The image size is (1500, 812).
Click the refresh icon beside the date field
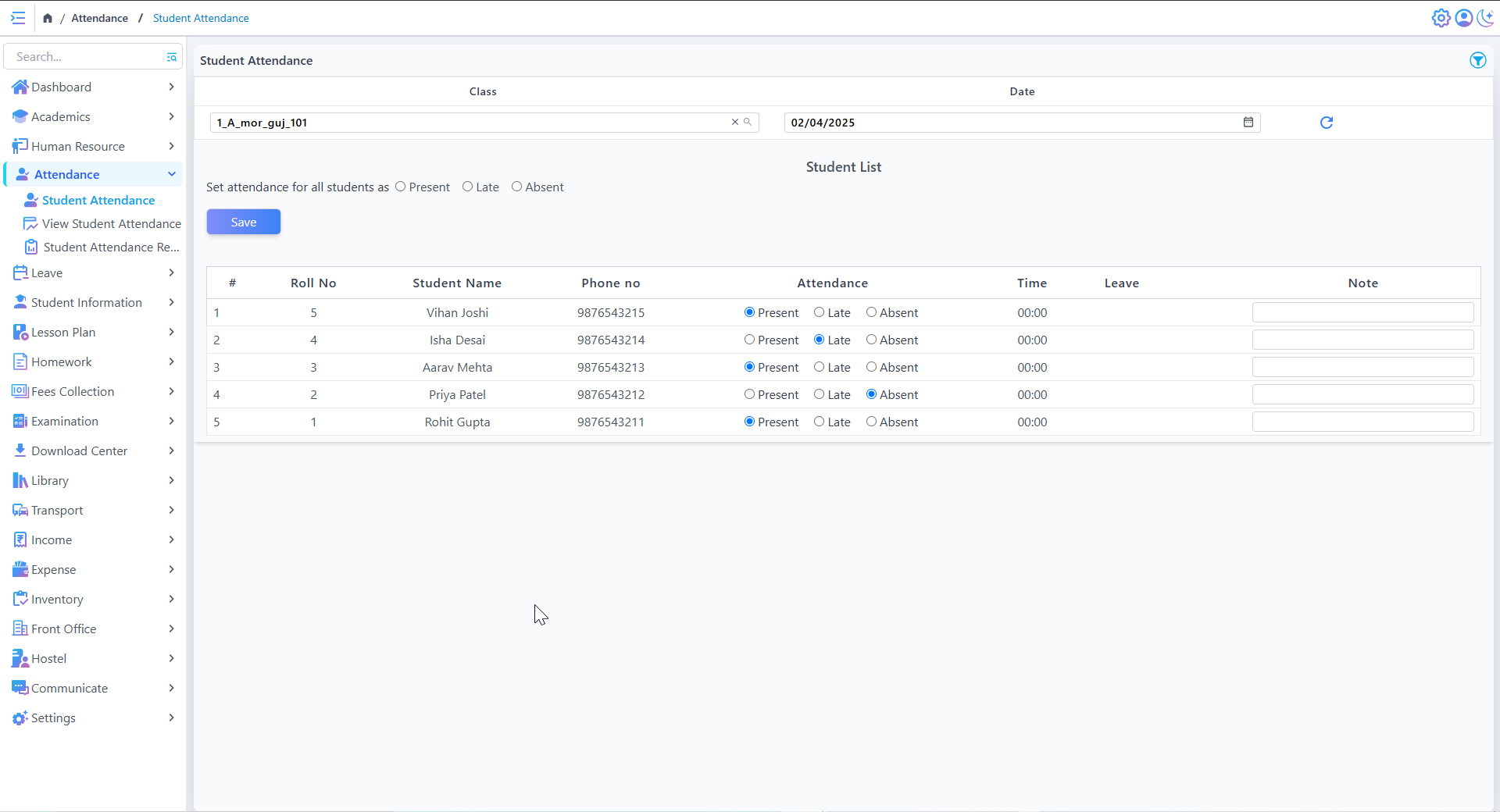pyautogui.click(x=1326, y=123)
